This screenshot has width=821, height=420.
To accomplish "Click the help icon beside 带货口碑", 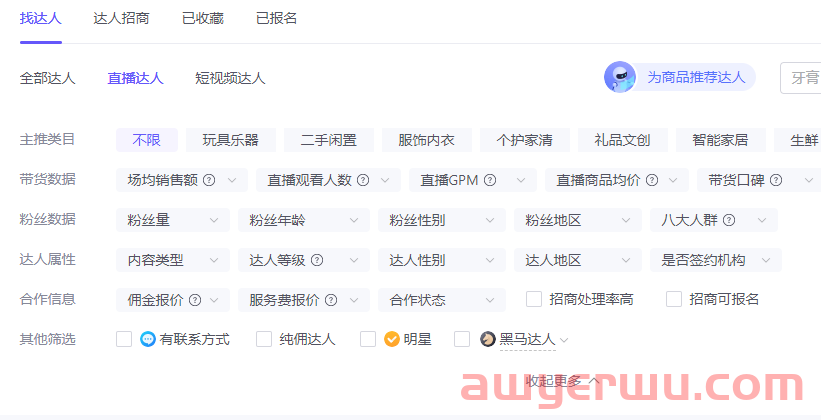I will 776,180.
